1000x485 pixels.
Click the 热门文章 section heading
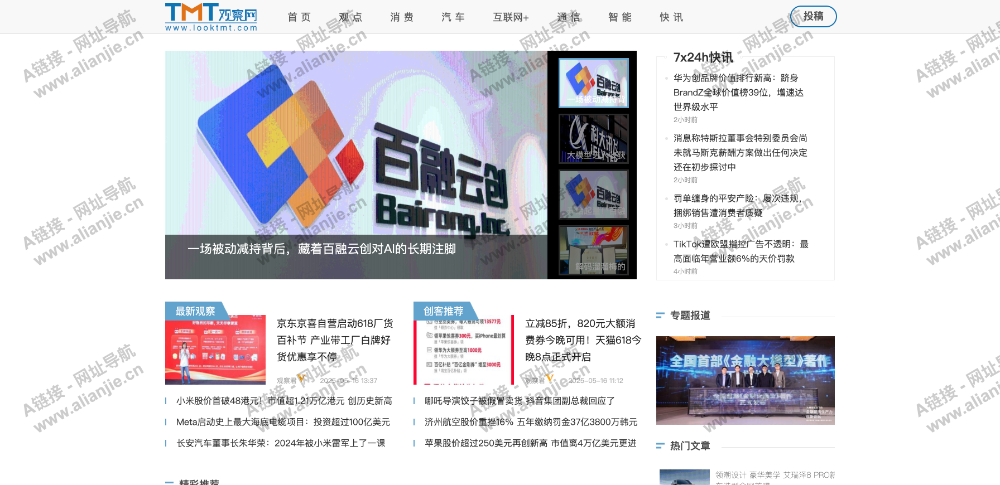coord(690,446)
